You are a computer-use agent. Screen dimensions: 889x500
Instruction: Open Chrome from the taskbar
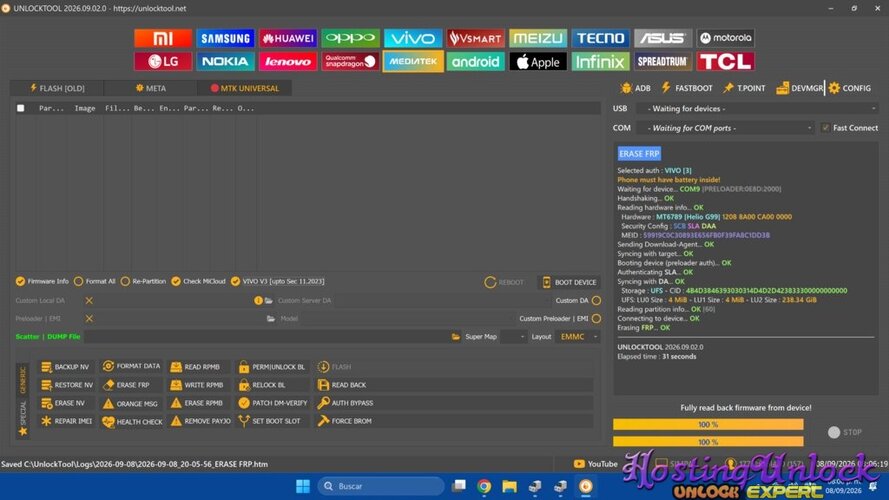[x=484, y=486]
